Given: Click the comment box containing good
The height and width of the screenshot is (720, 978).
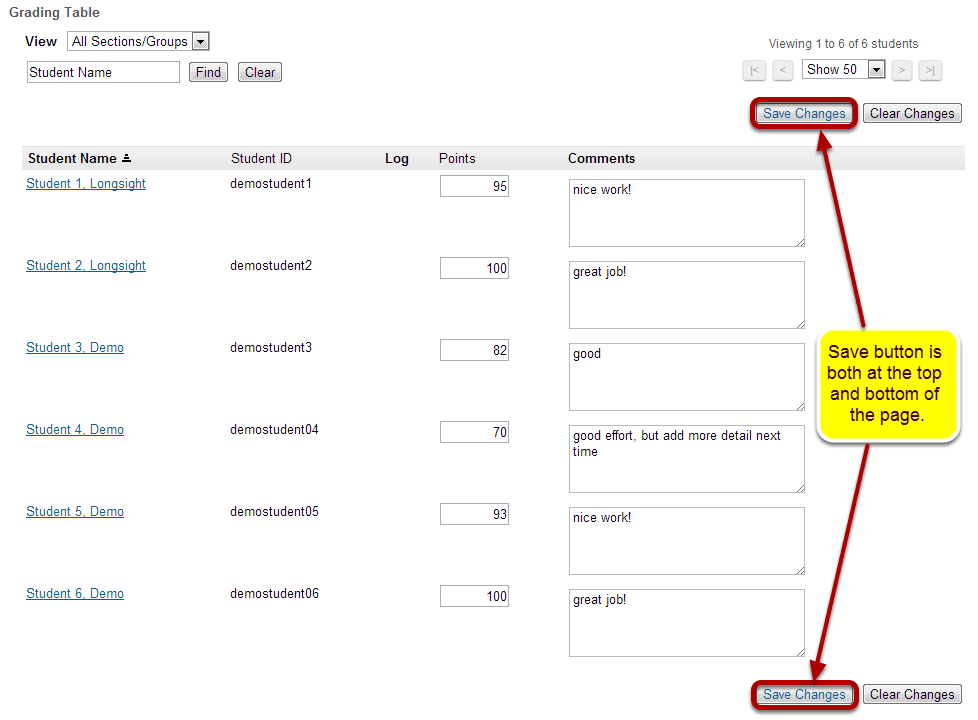Looking at the screenshot, I should pos(687,377).
